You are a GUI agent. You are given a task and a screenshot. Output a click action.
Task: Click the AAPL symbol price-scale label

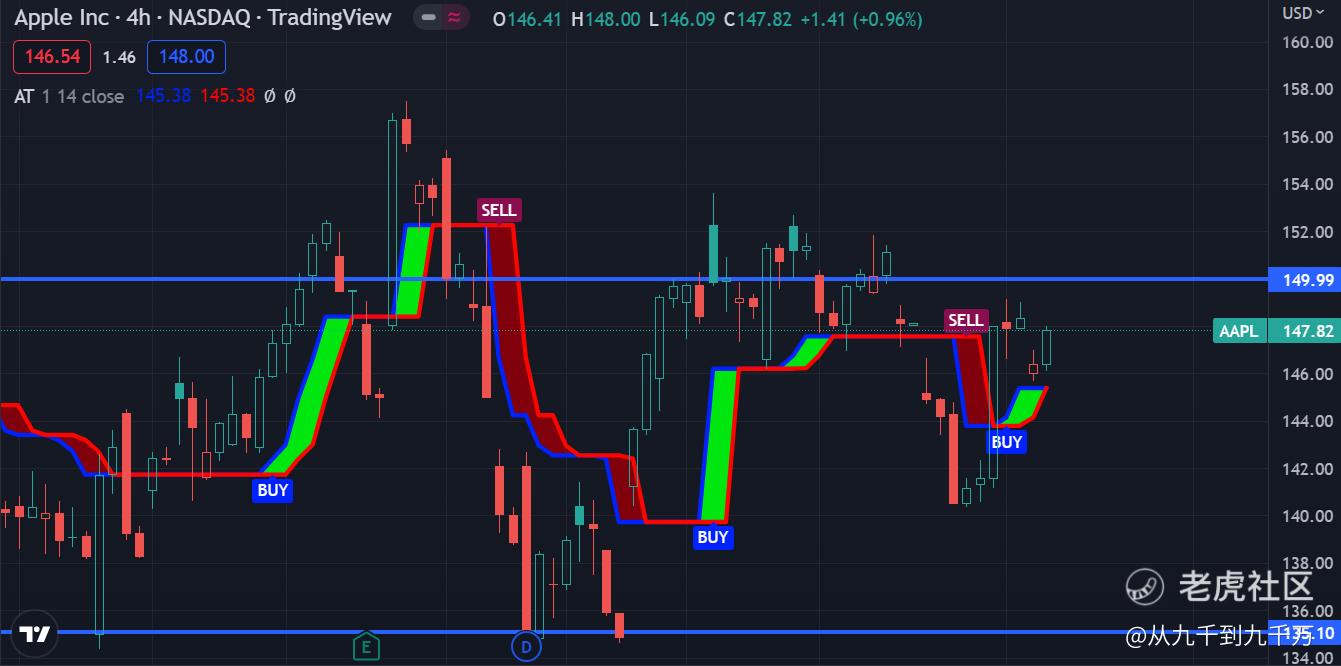[x=1240, y=331]
